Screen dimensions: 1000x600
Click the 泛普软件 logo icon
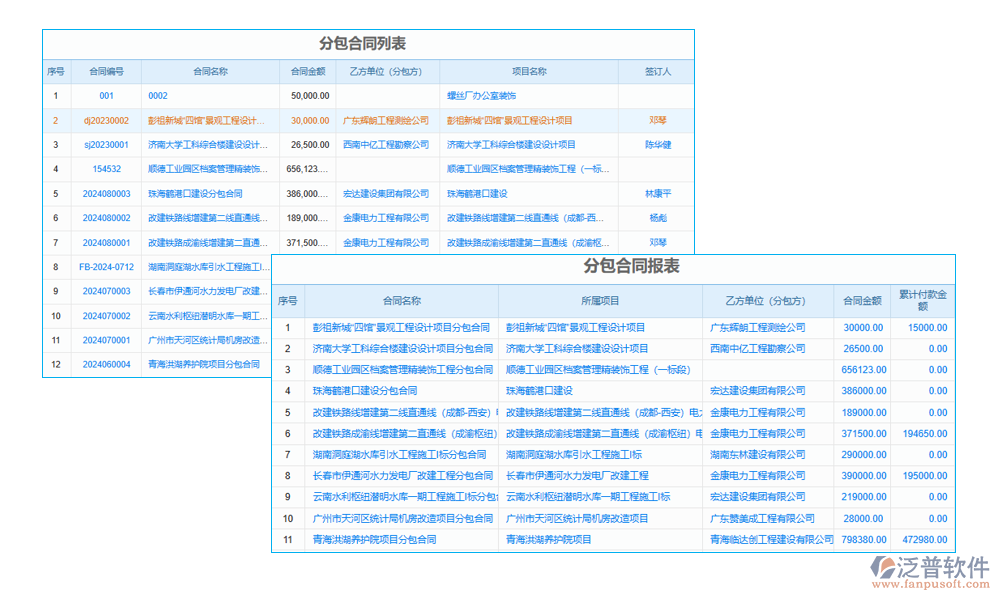(x=886, y=571)
